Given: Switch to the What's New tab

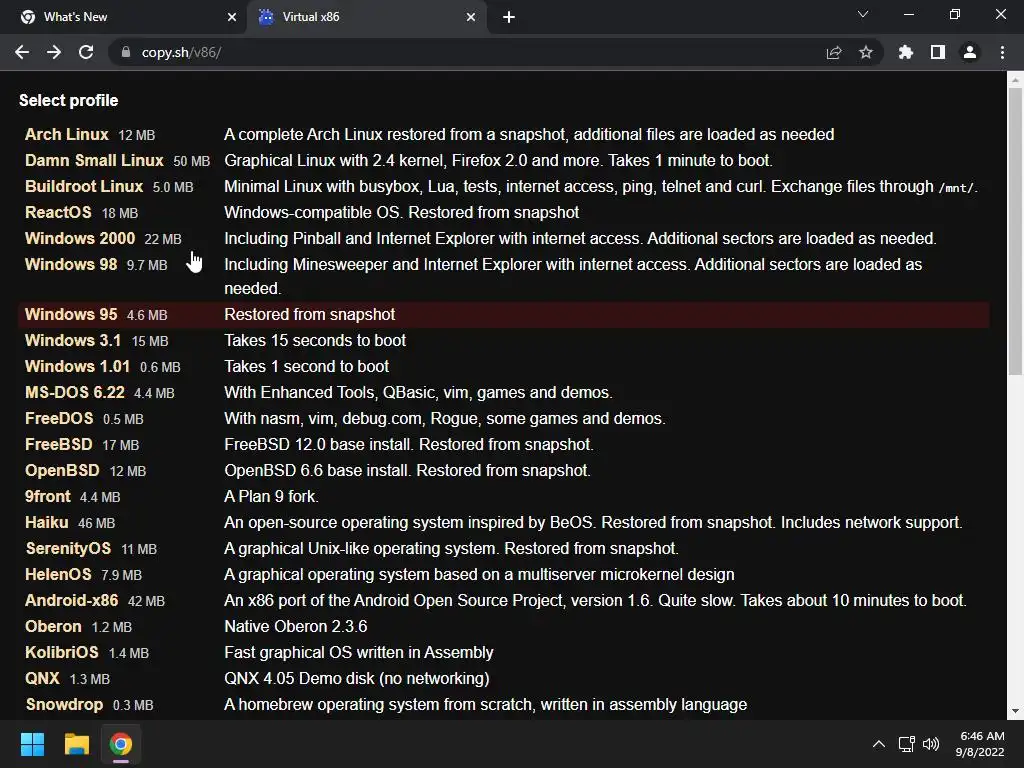Looking at the screenshot, I should pos(124,17).
